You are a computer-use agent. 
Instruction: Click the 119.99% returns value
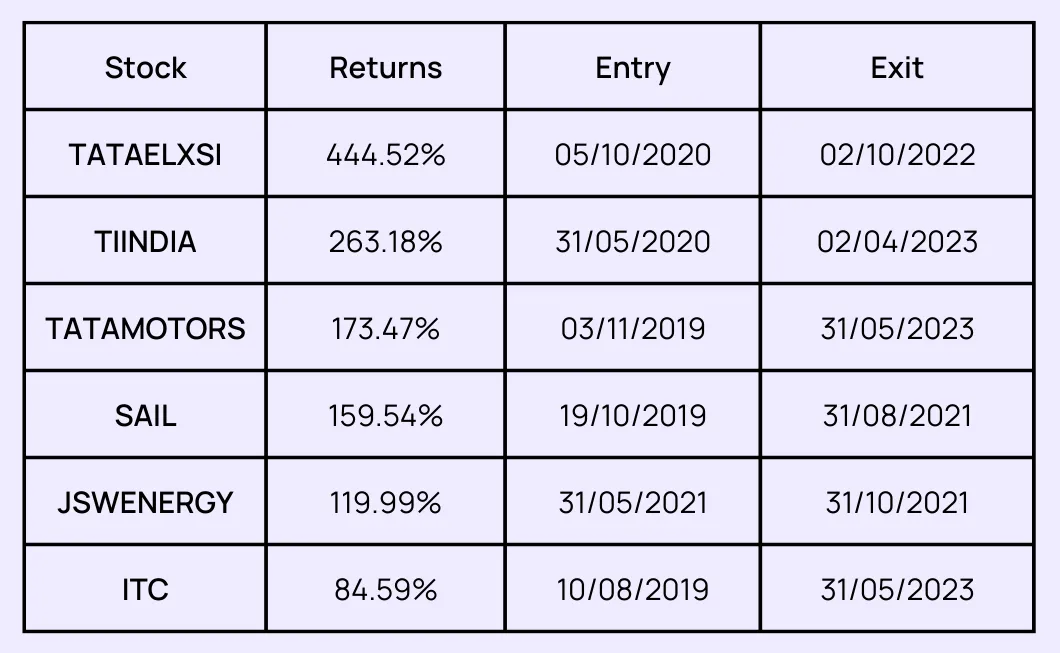point(385,503)
